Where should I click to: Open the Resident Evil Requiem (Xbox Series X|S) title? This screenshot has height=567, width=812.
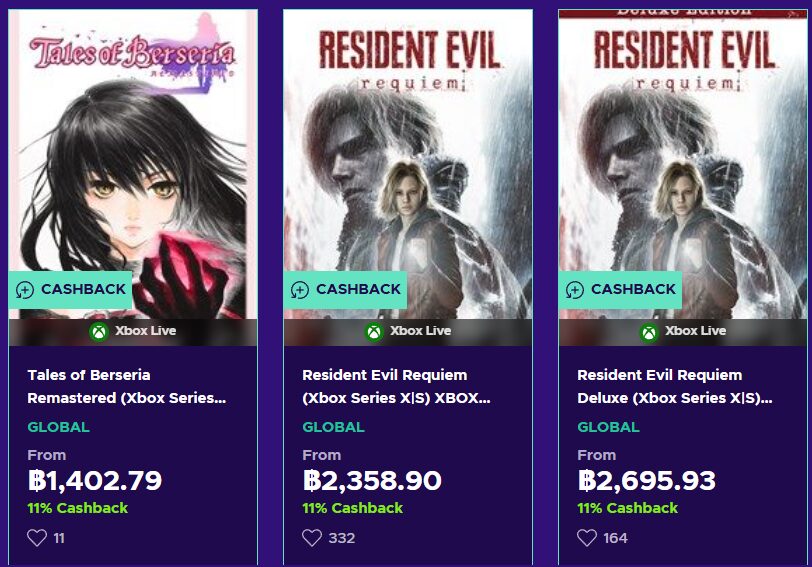396,386
